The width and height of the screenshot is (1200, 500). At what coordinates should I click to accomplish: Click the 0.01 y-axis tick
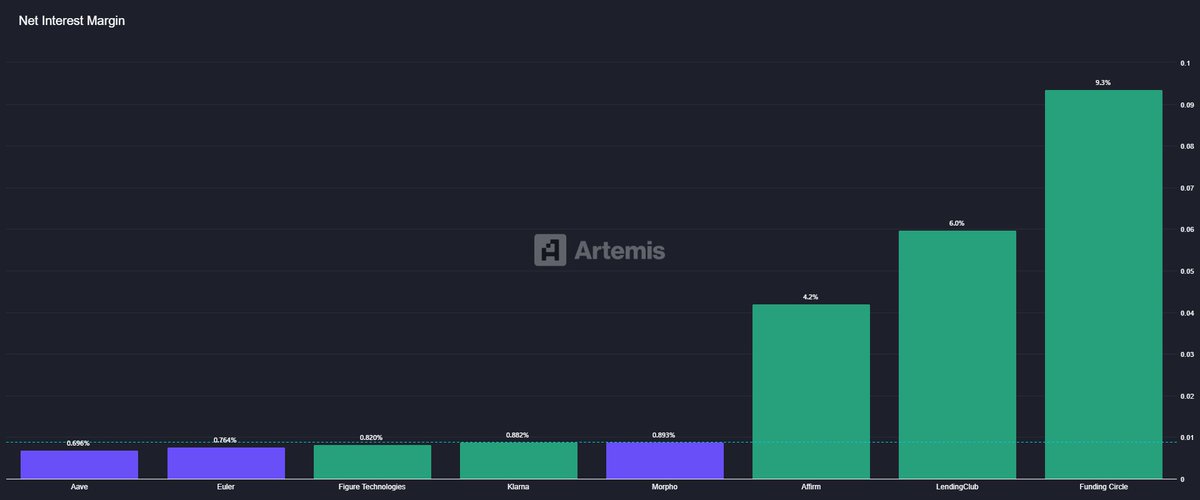coord(1185,438)
